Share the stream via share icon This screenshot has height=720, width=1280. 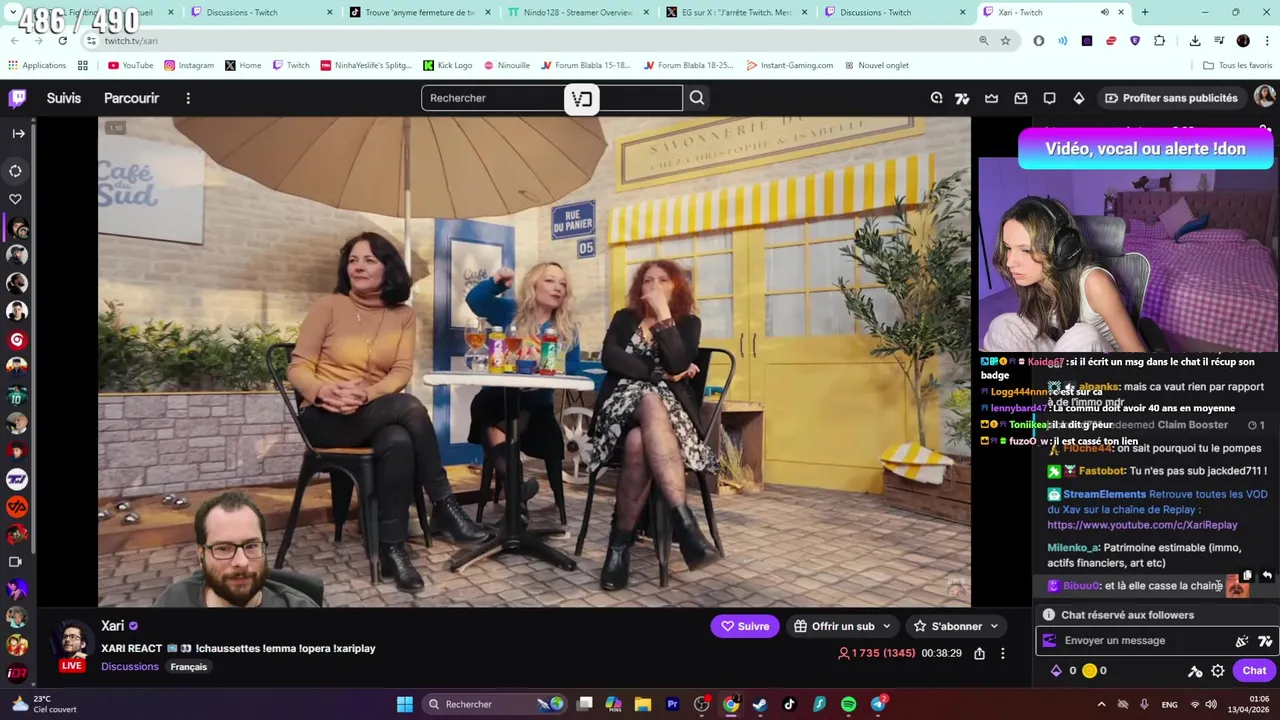point(979,653)
